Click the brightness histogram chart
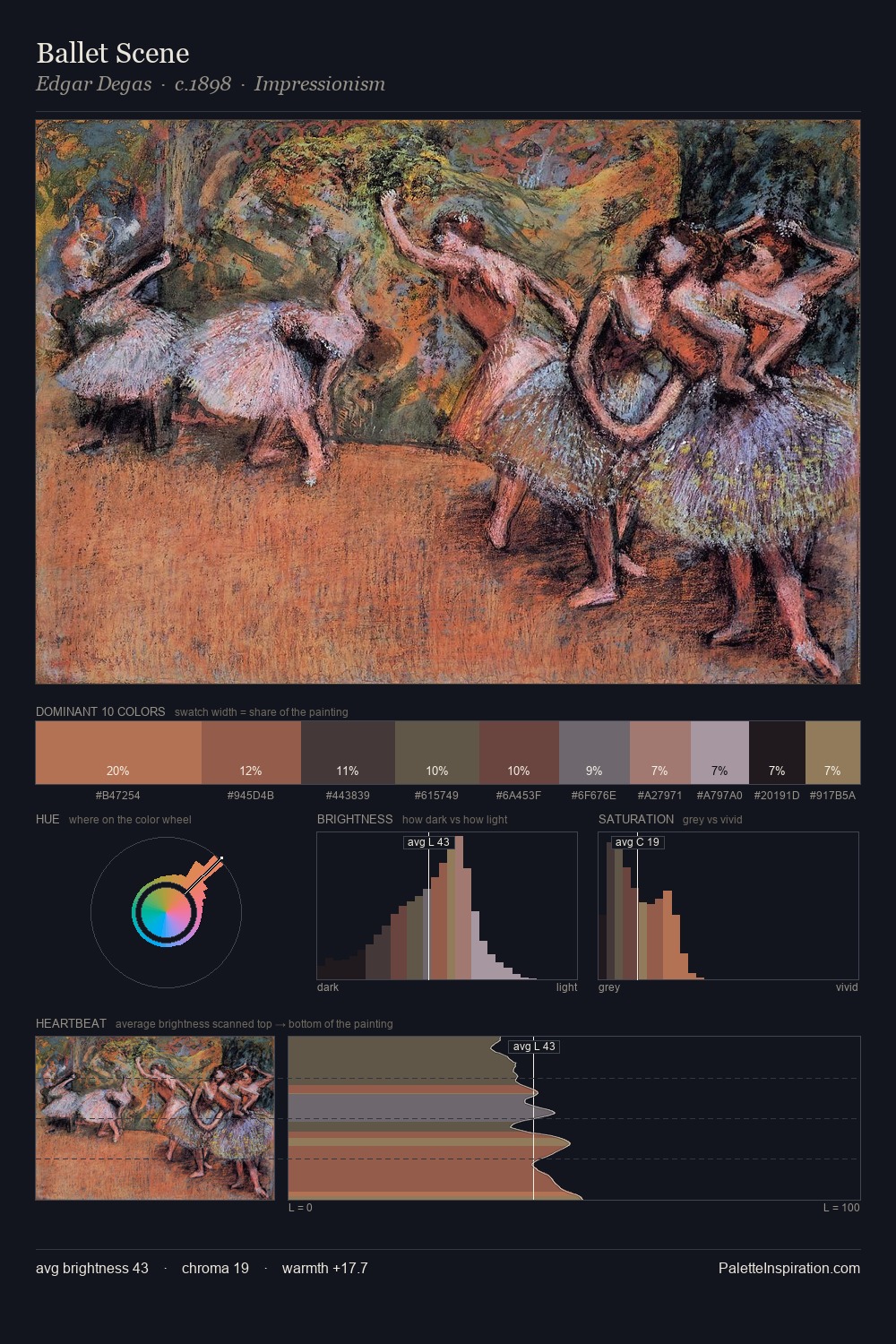896x1344 pixels. coord(447,906)
